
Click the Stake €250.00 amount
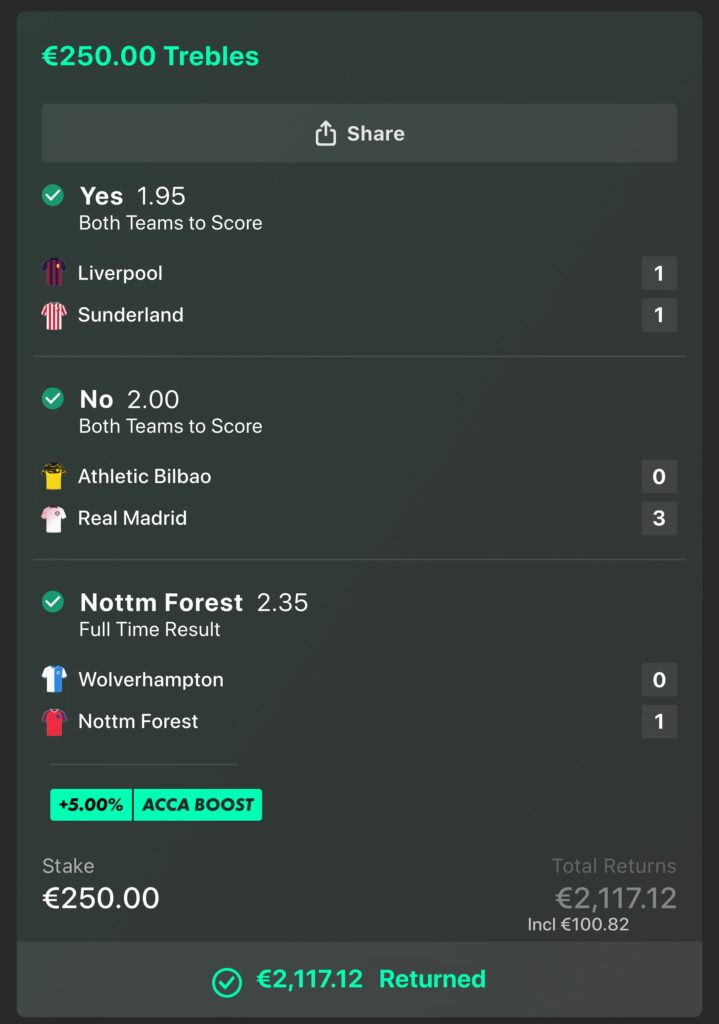[x=101, y=898]
